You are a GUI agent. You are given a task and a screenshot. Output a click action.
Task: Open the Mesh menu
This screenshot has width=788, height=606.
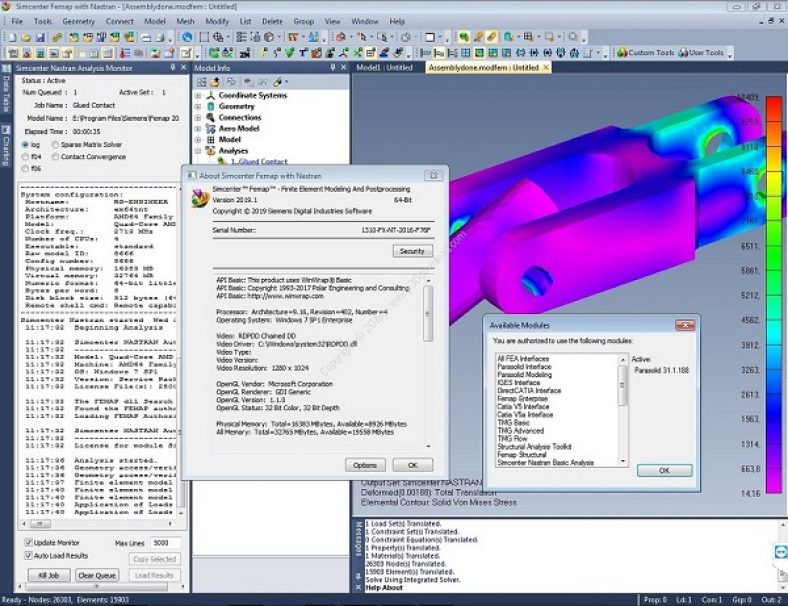(186, 20)
